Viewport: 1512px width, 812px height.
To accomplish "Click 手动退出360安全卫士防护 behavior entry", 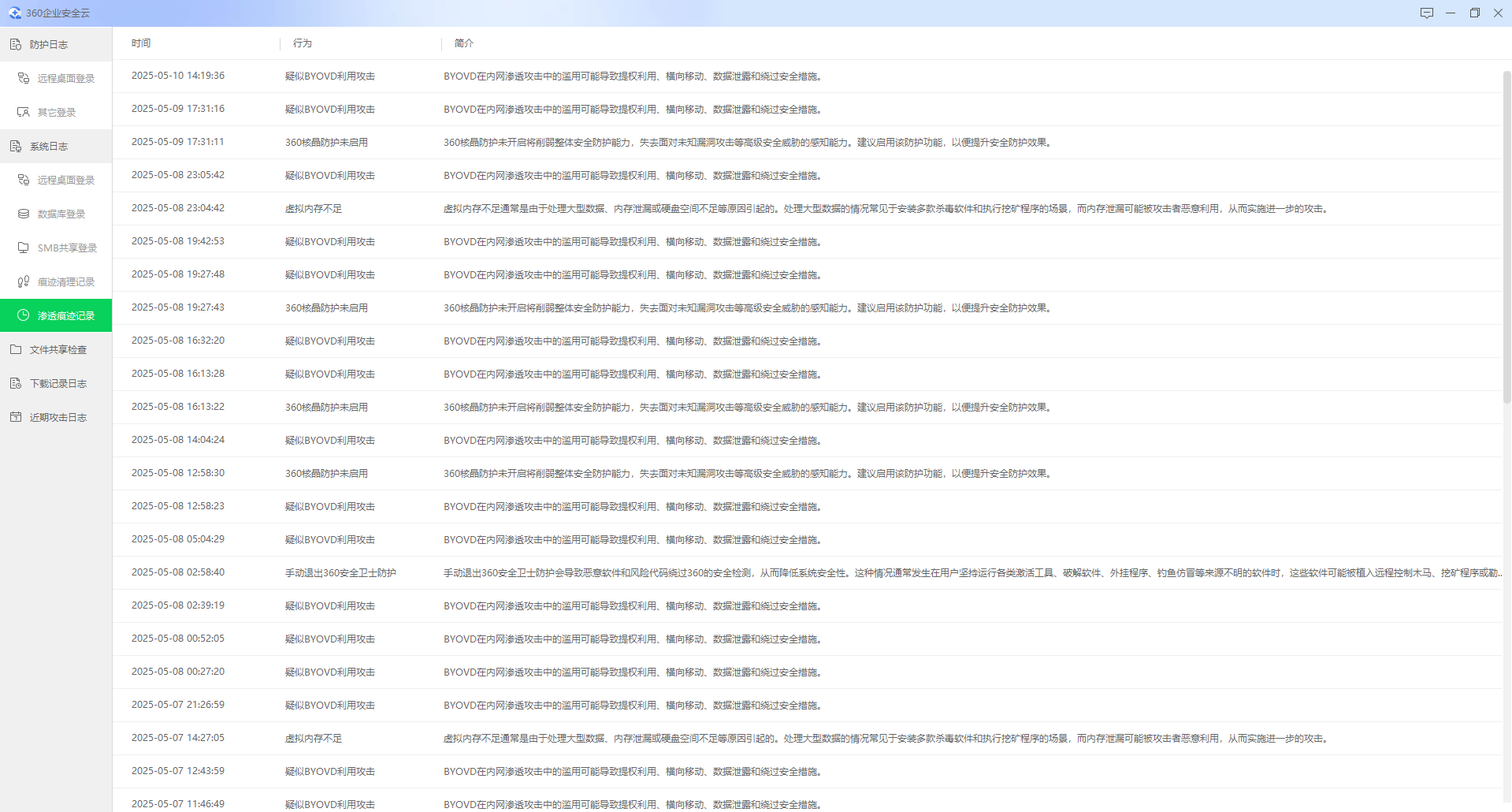I will pyautogui.click(x=340, y=573).
